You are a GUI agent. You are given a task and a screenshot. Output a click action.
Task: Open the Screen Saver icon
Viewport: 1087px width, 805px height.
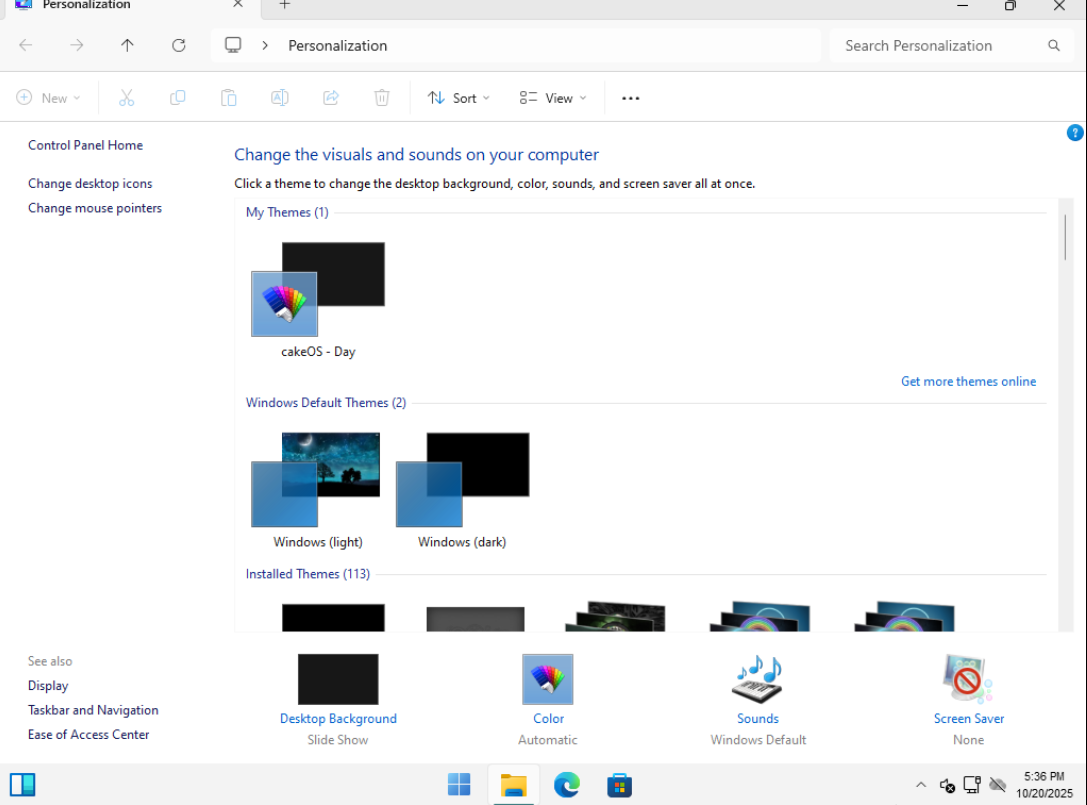coord(967,681)
